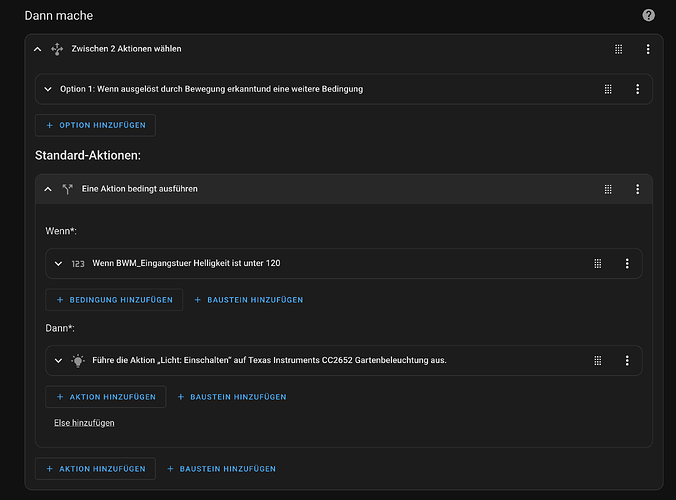Collapse 'Eine Aktion bedingt ausführen' section
The image size is (676, 500).
(48, 189)
